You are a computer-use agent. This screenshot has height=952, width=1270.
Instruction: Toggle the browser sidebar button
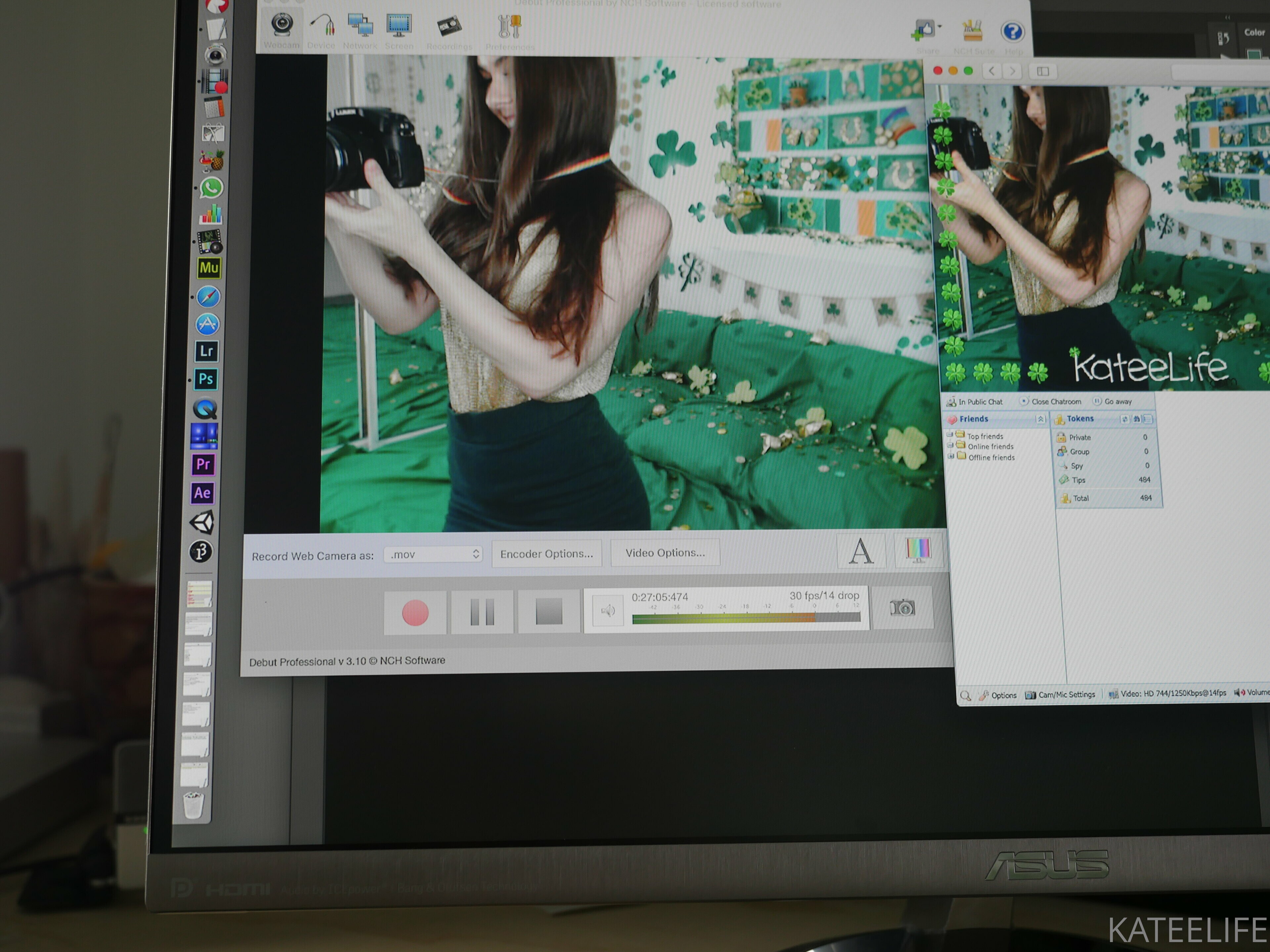(x=1043, y=71)
